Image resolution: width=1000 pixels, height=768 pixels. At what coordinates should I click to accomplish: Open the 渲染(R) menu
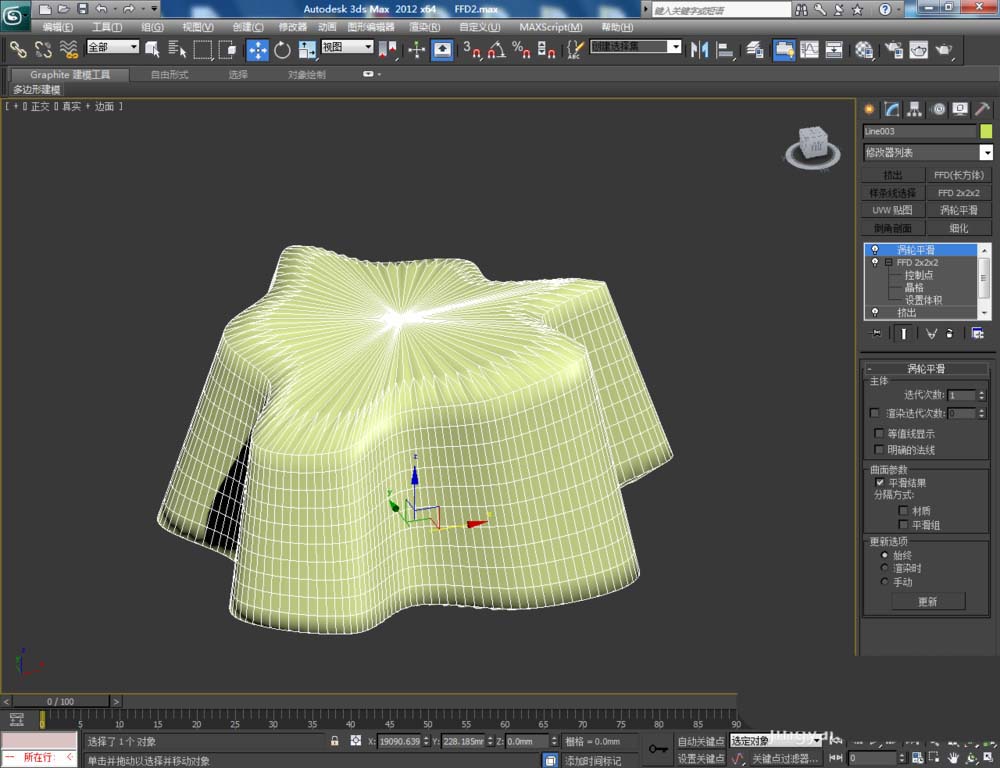pyautogui.click(x=424, y=27)
